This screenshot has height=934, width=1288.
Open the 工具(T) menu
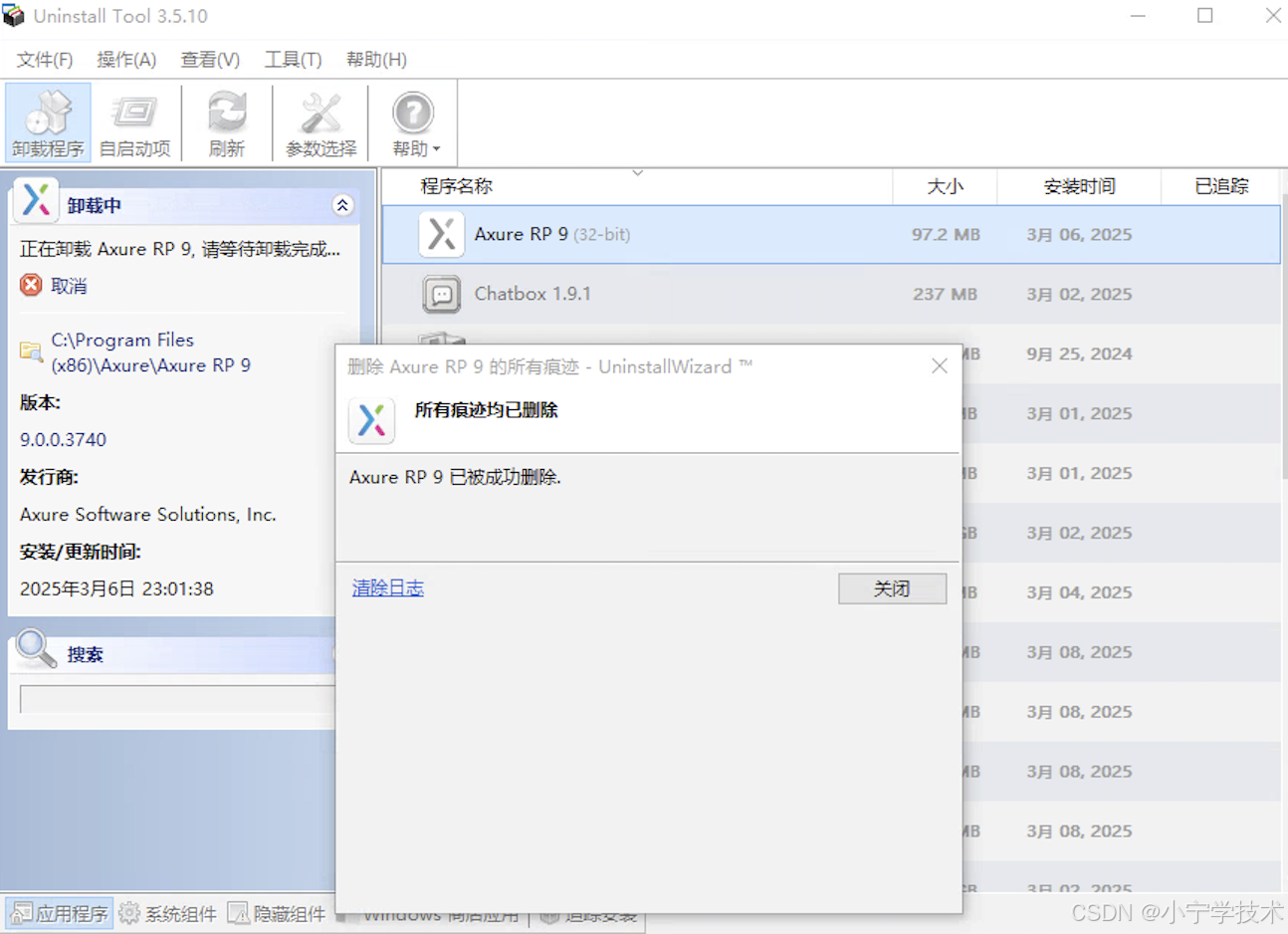(293, 60)
